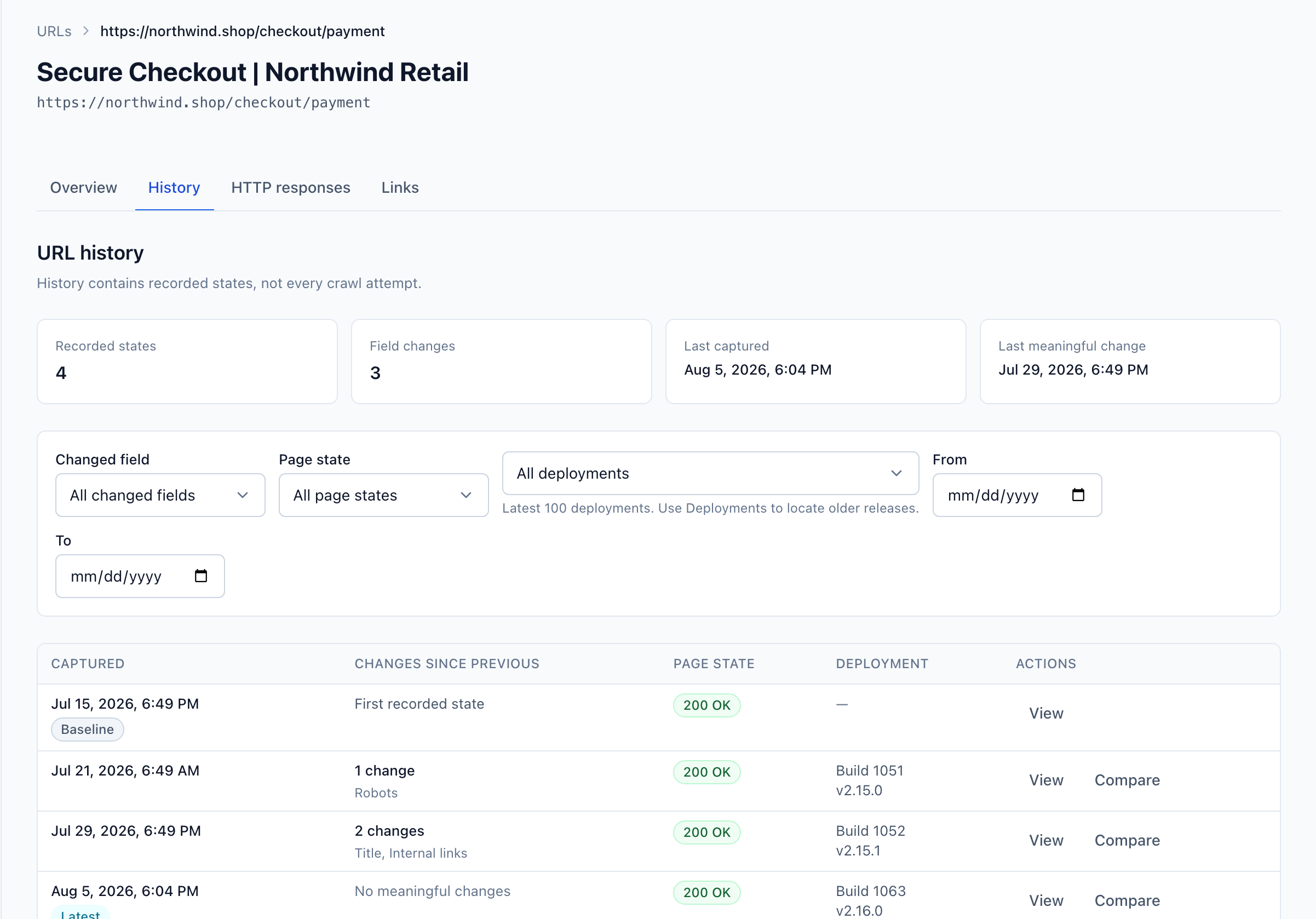Click the 'URL history' heading

pyautogui.click(x=90, y=252)
